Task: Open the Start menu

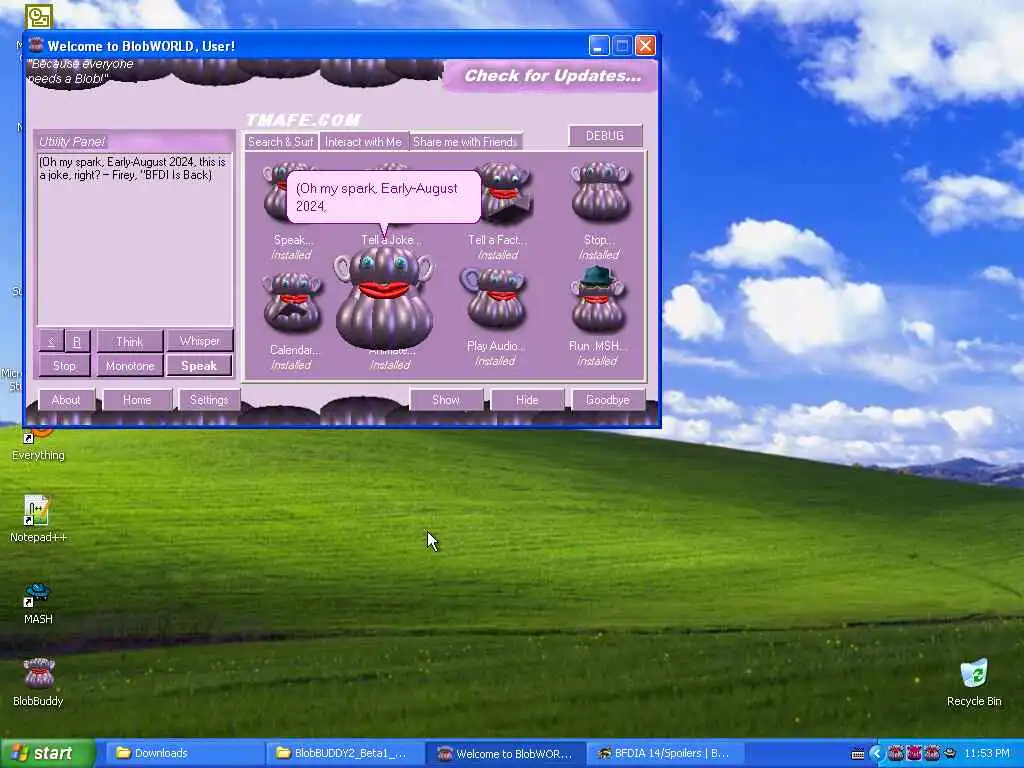Action: click(x=48, y=753)
